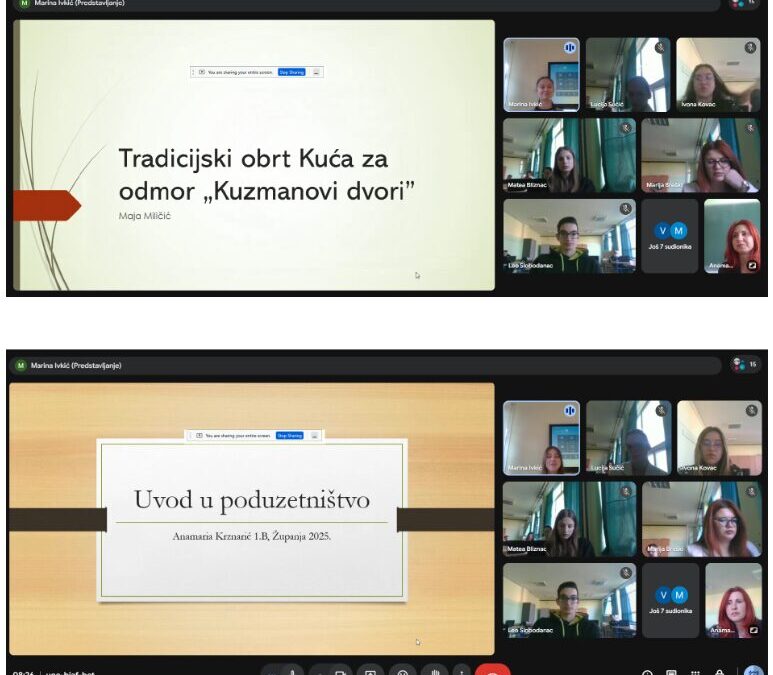Click muted mic icon on Ivona Kovač's upper tile

tap(750, 47)
